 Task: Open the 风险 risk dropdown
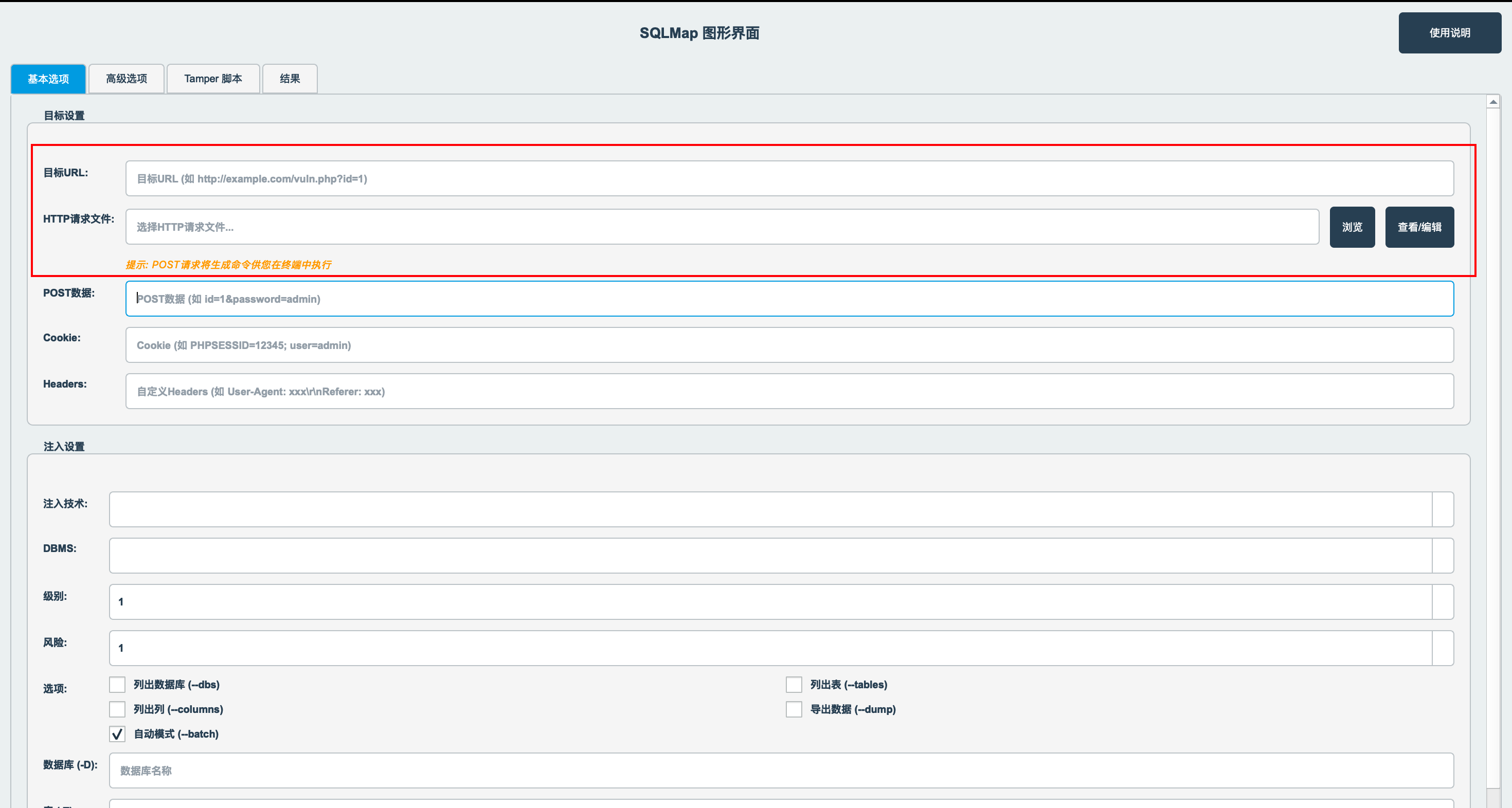[x=1442, y=648]
